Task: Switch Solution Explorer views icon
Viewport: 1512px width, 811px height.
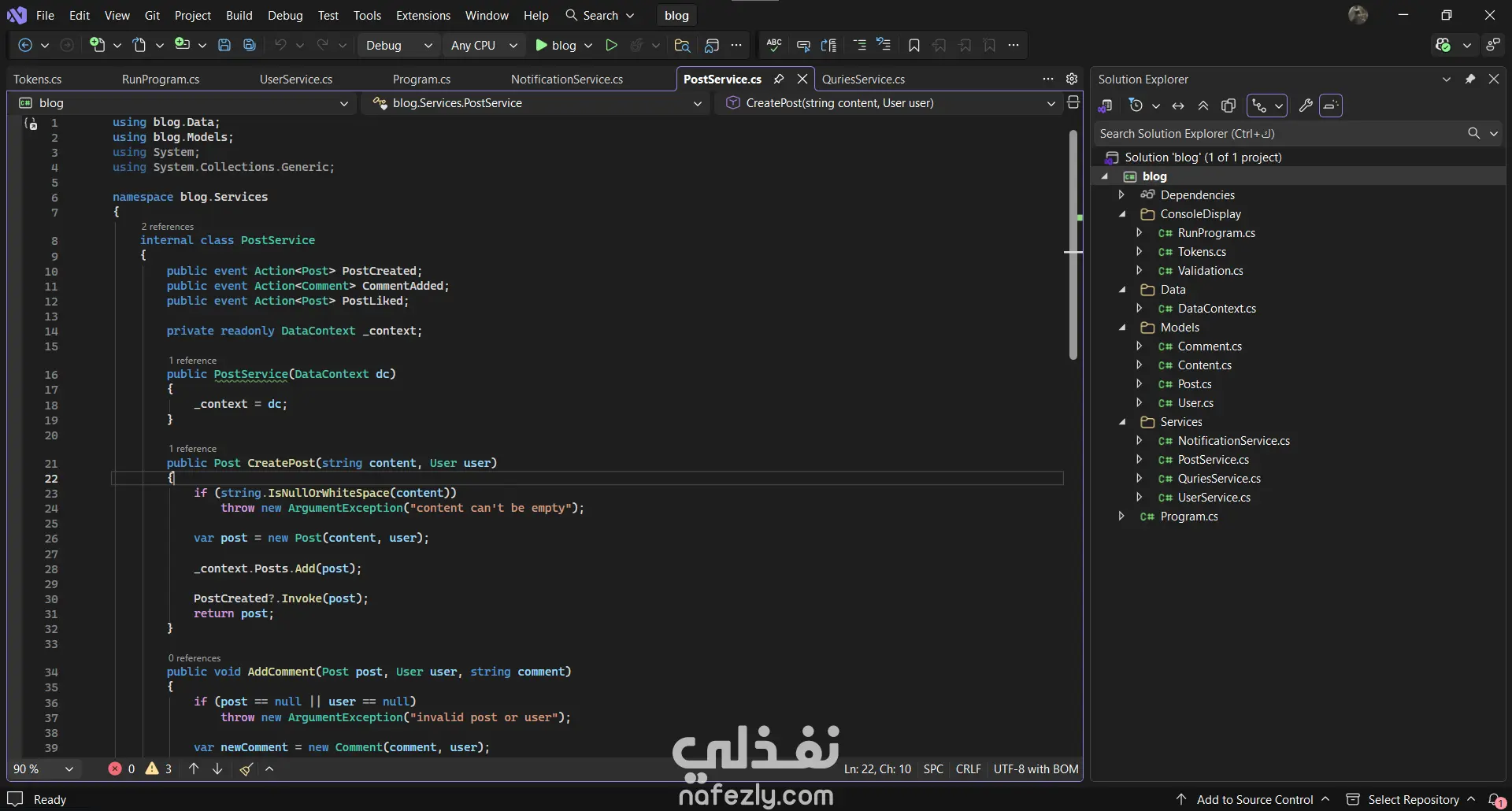Action: pyautogui.click(x=1106, y=106)
